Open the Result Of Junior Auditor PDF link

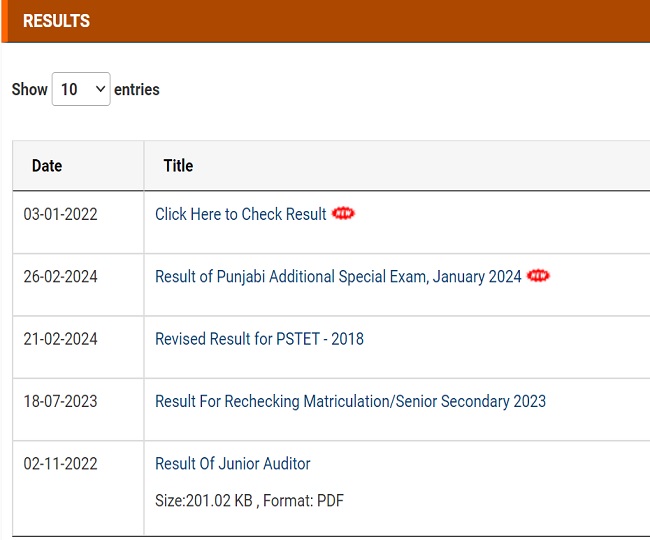(x=233, y=463)
